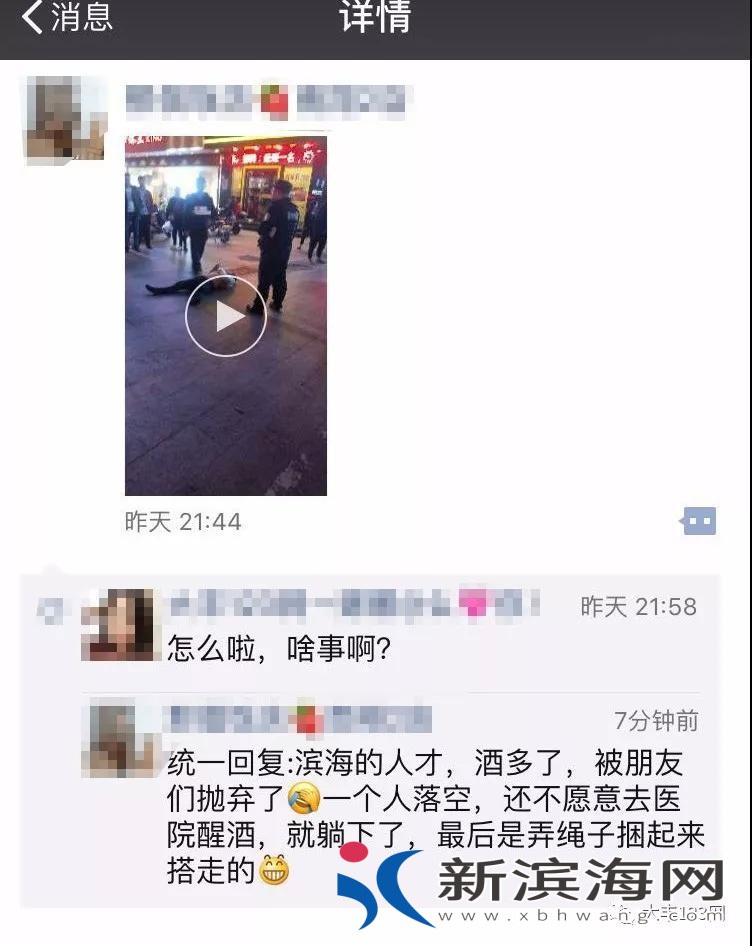Tap the 昨天 21:58 comment timestamp

point(639,606)
